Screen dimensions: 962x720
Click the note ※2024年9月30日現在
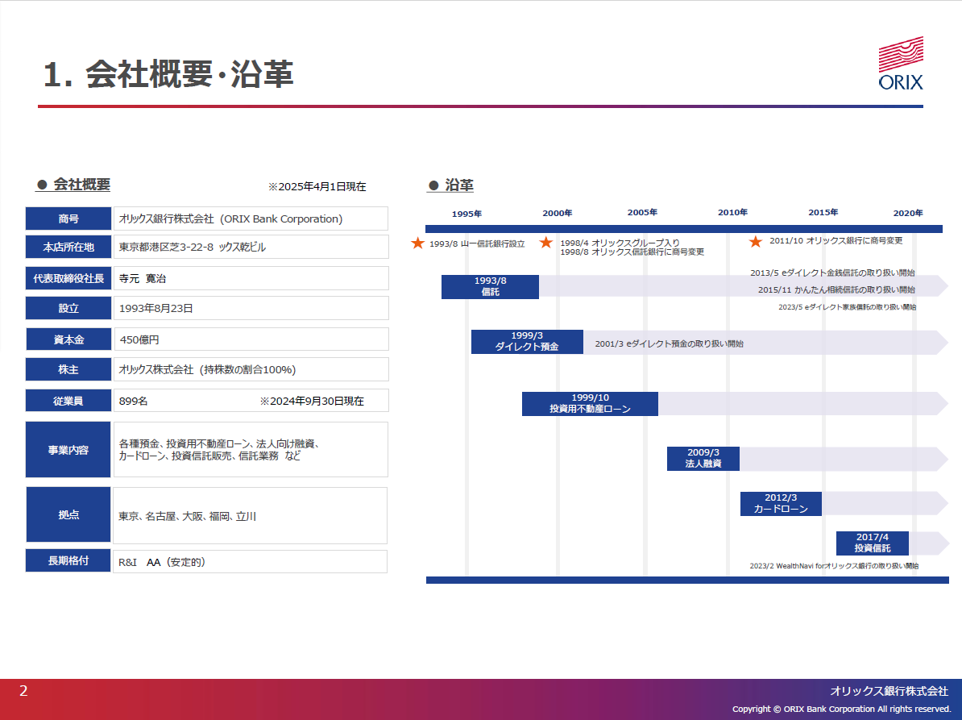(312, 401)
